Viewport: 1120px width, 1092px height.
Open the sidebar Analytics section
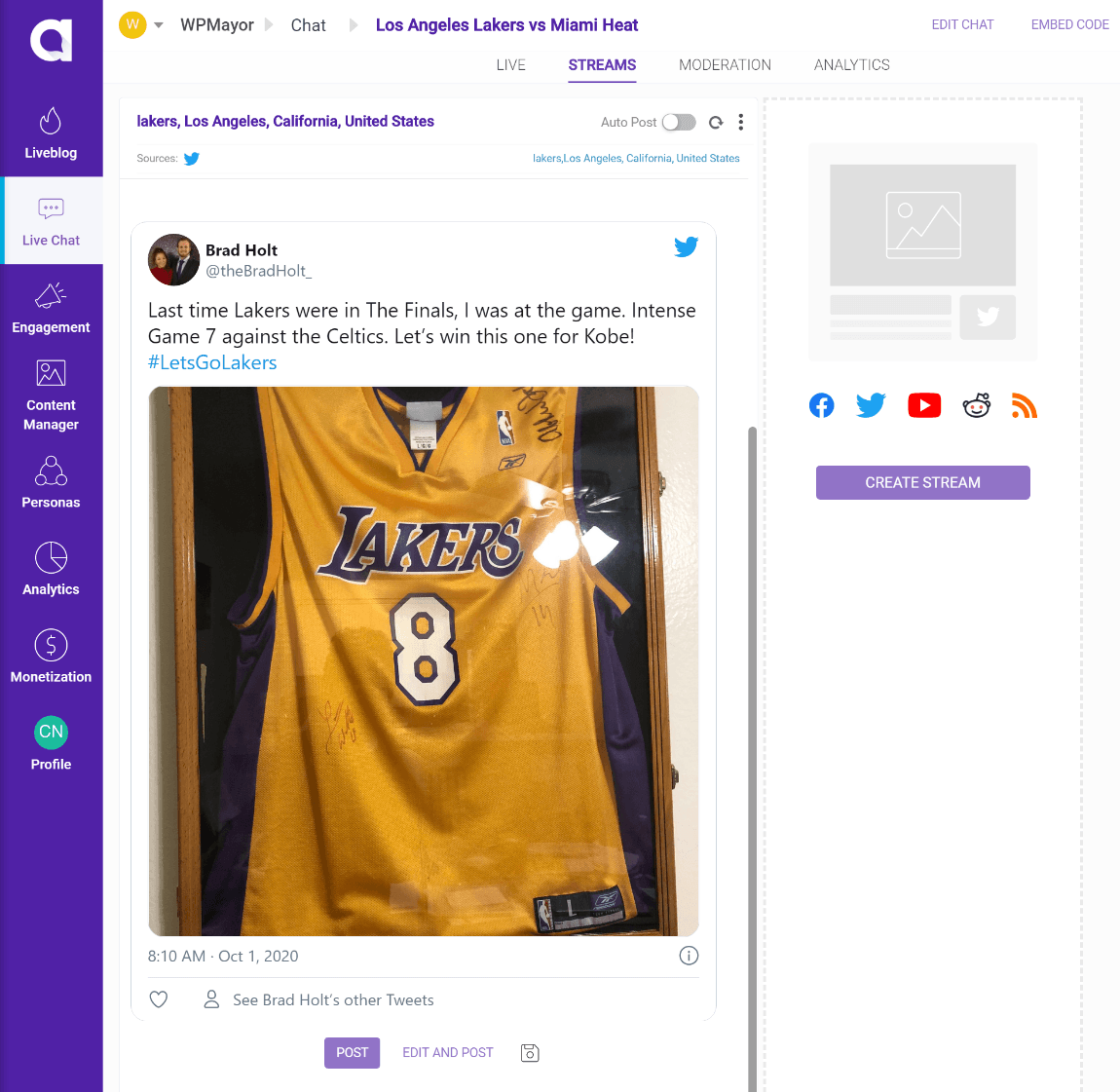click(x=51, y=570)
